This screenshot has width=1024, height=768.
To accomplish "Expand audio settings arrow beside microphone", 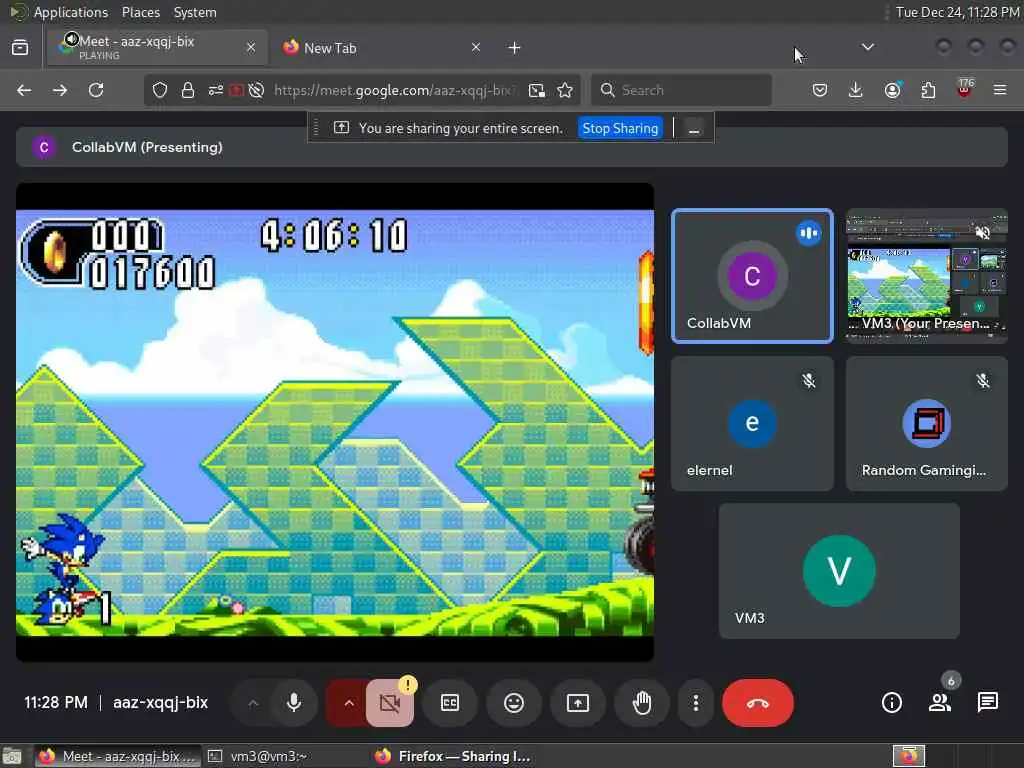I will point(253,703).
